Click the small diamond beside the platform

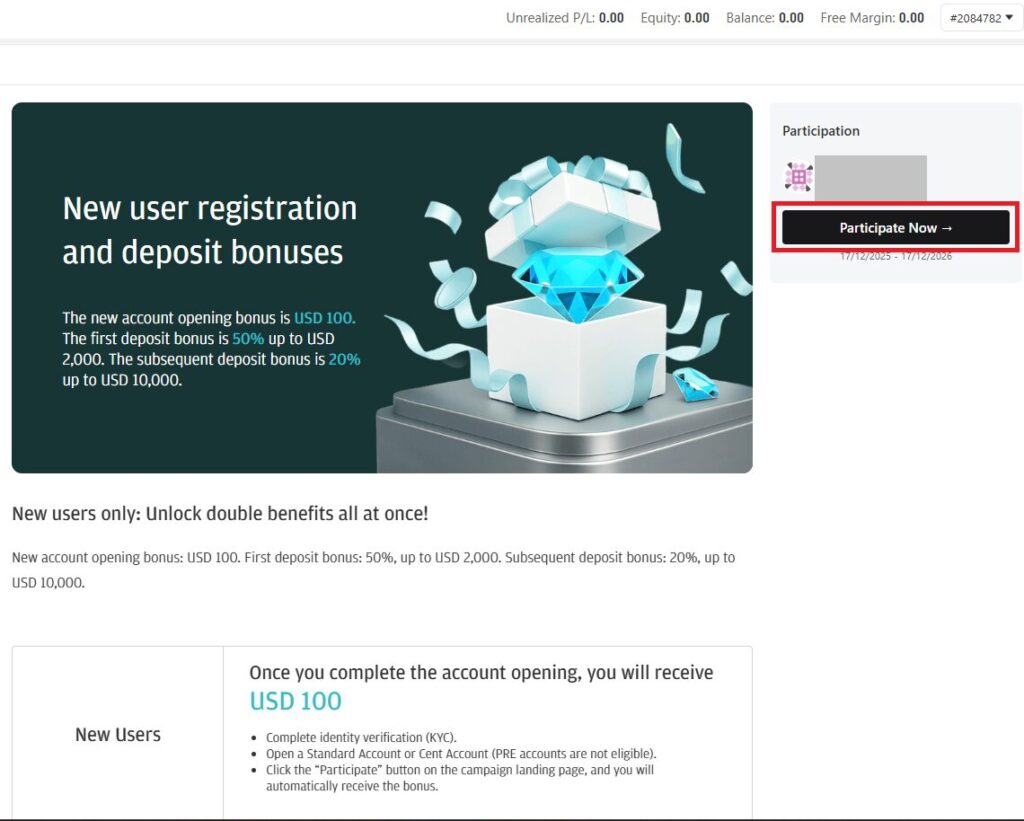(695, 384)
